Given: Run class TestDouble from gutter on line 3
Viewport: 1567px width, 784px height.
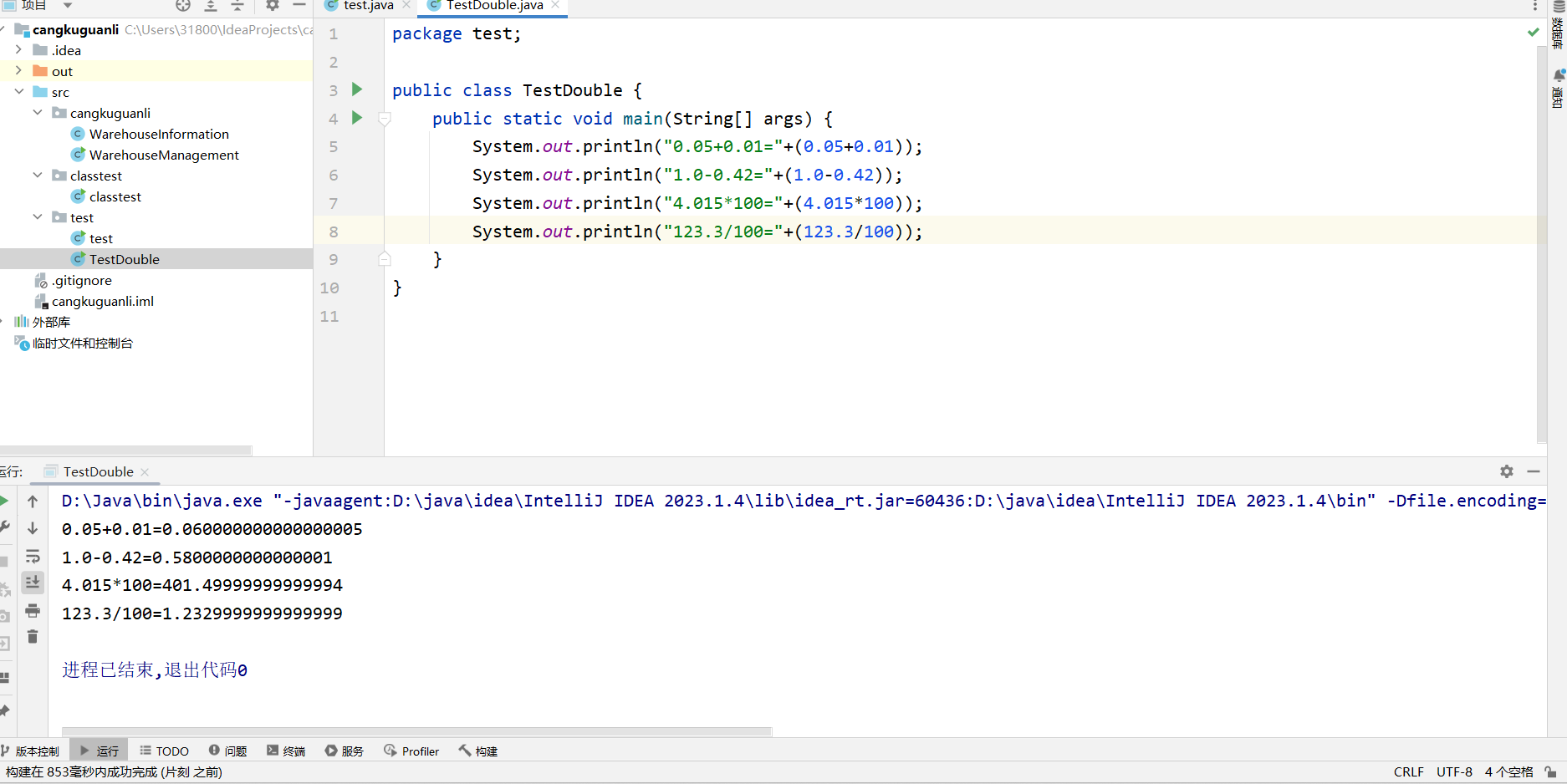Looking at the screenshot, I should pos(357,89).
